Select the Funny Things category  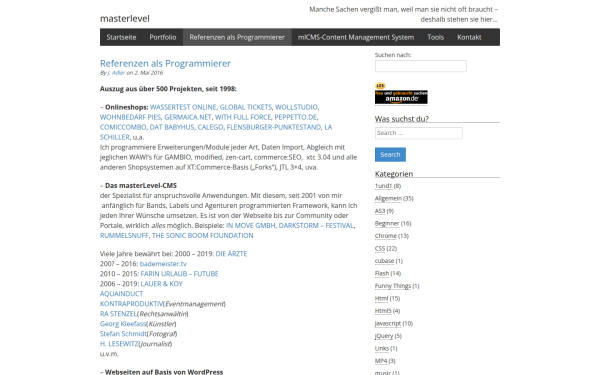point(393,286)
